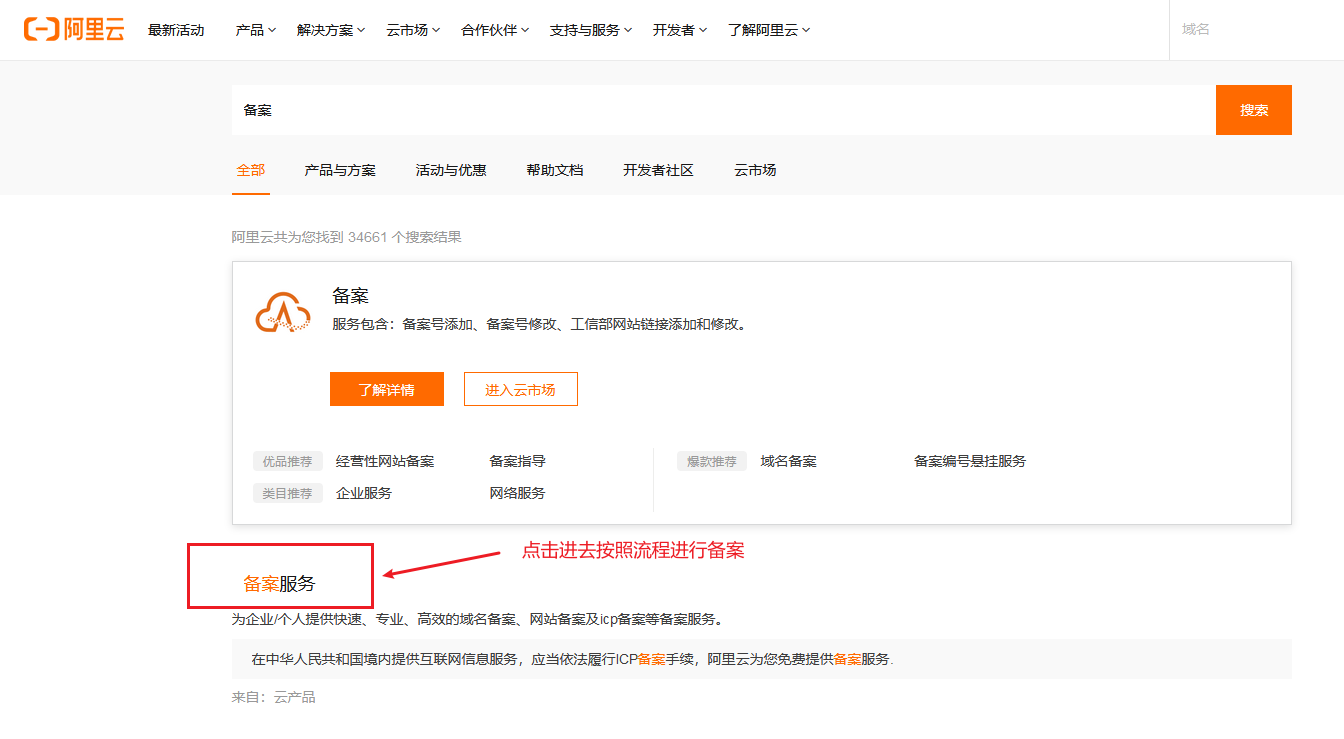Screen dimensions: 1344x739
Task: Click the orange 搜索 button
Action: tap(1253, 110)
